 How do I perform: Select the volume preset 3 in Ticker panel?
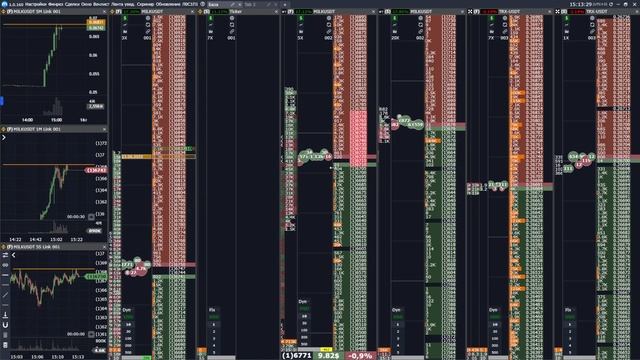[214, 338]
